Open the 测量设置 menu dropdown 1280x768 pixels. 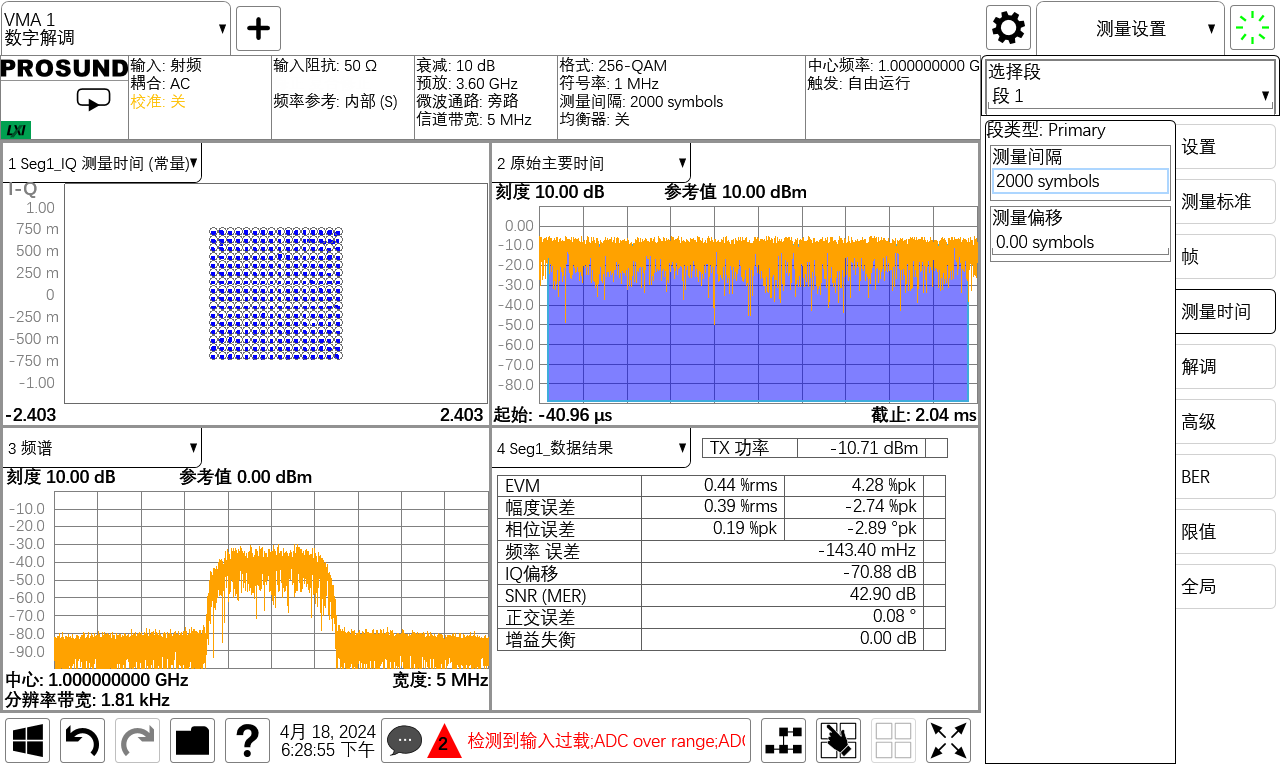[x=1130, y=28]
